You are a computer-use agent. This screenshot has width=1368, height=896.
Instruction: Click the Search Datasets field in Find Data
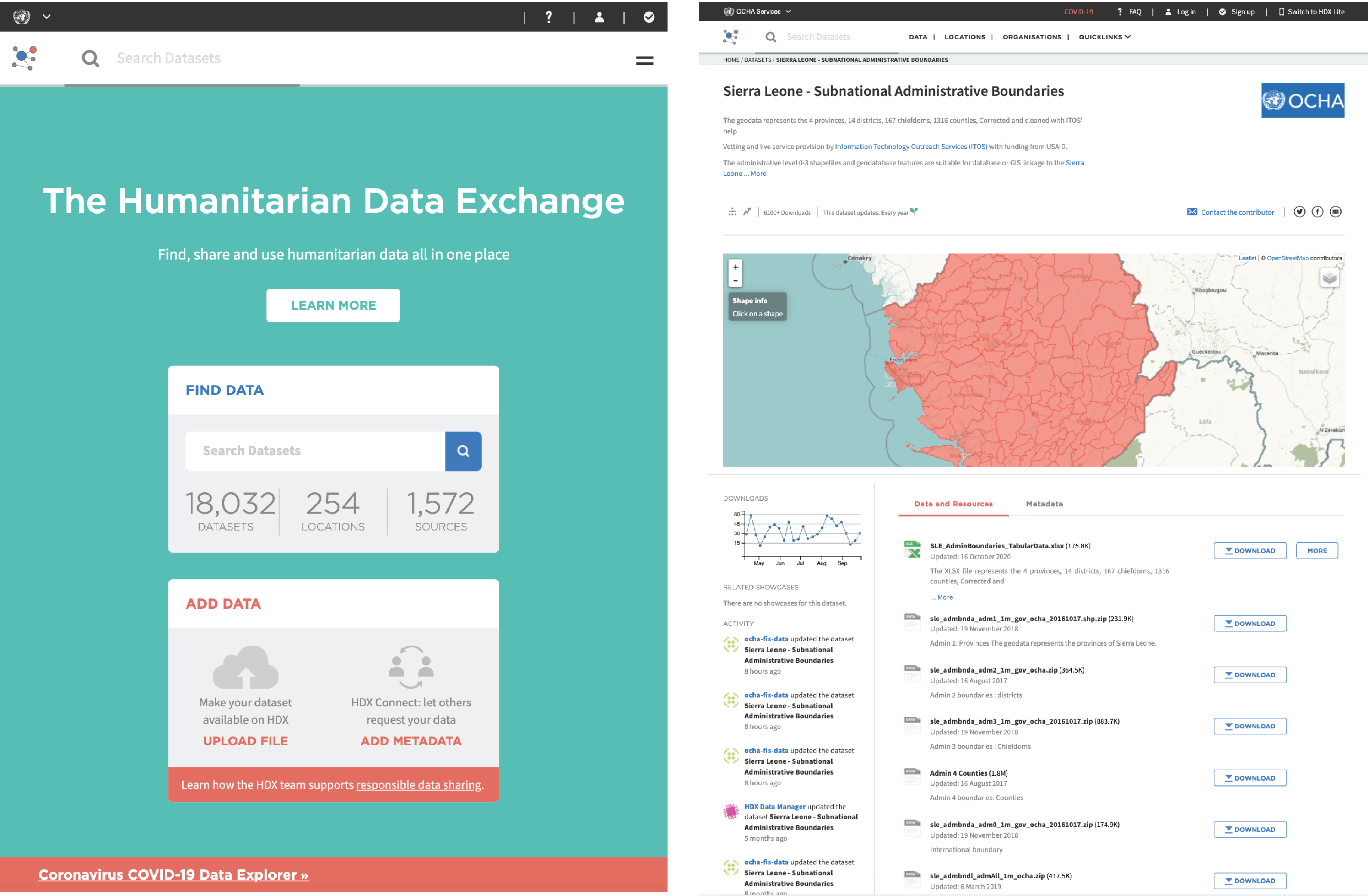point(314,451)
